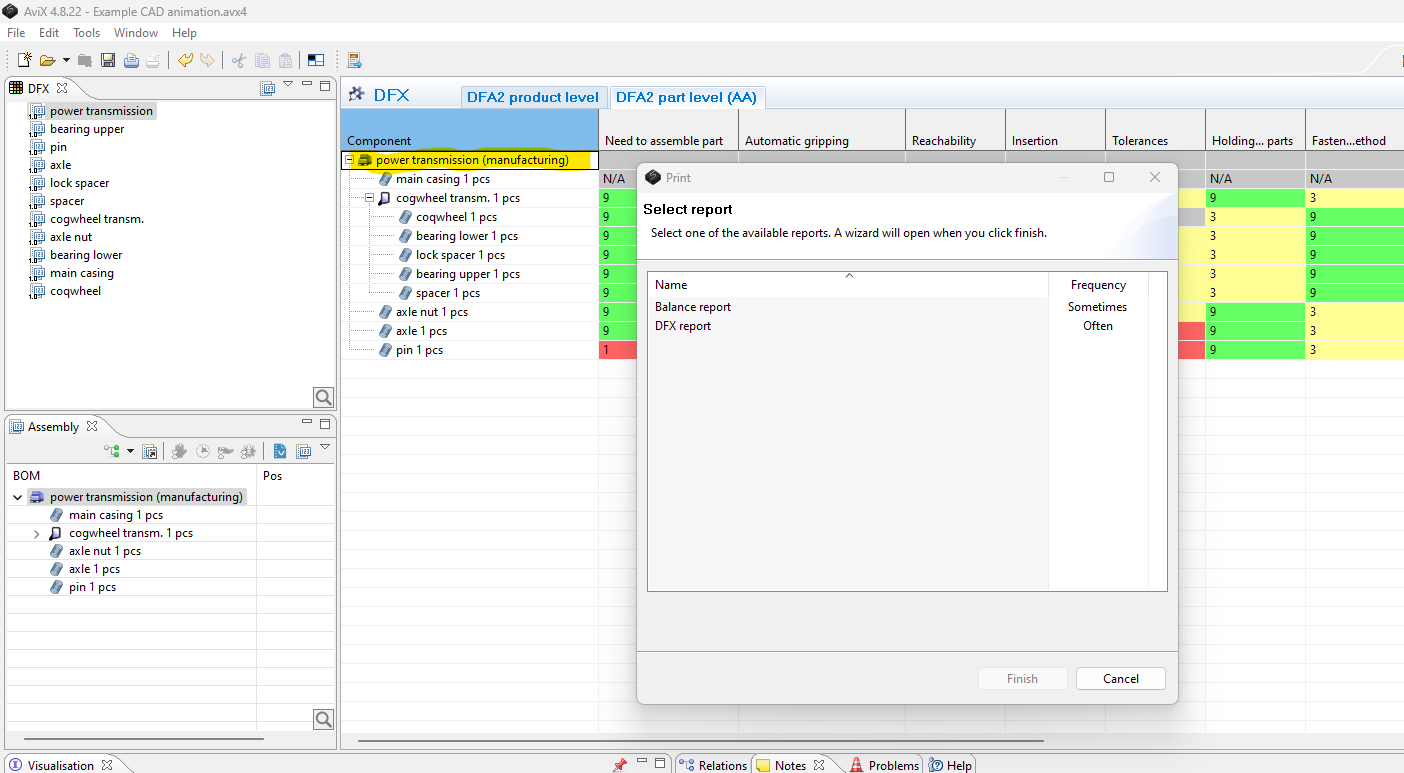Click the Cancel button in Print dialog
The image size is (1404, 773).
click(1120, 679)
